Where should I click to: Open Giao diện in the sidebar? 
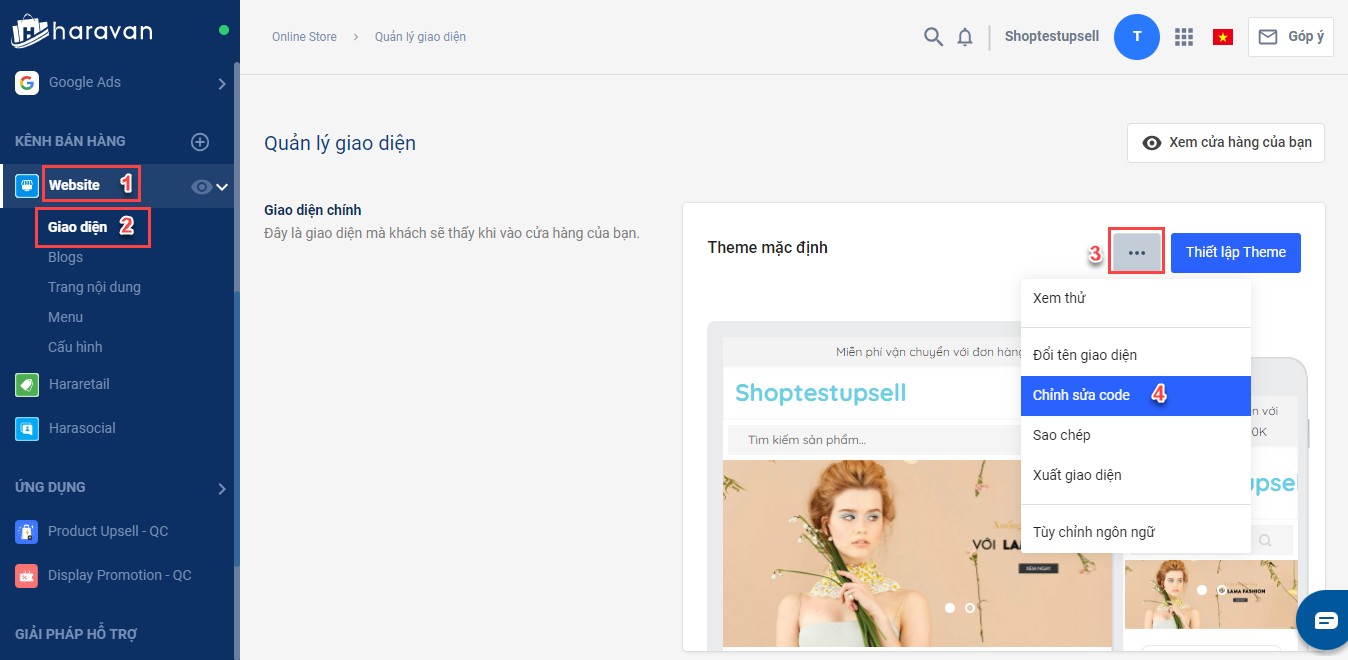77,227
